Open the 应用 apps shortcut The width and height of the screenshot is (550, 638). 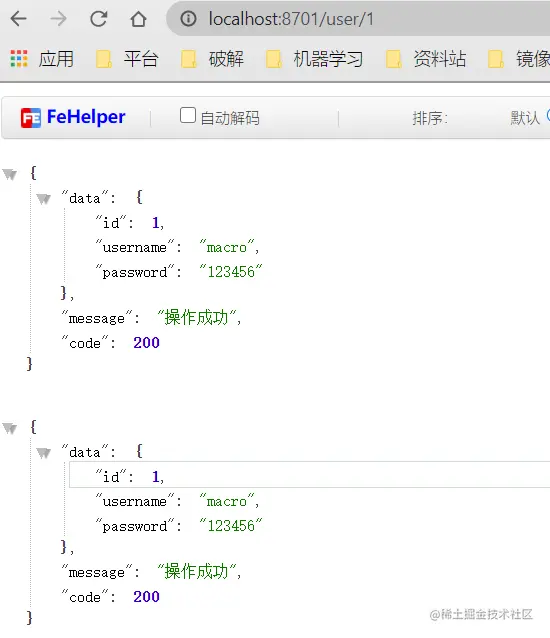[42, 59]
